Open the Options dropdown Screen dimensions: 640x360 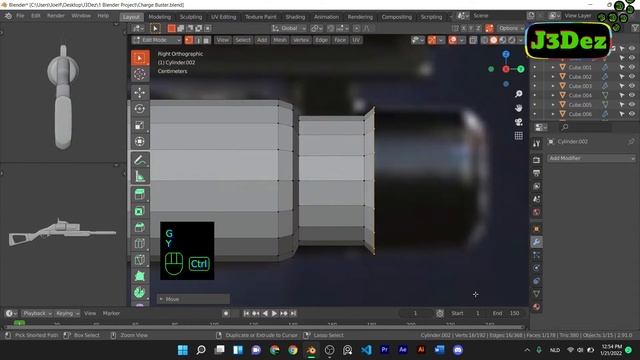coord(510,28)
